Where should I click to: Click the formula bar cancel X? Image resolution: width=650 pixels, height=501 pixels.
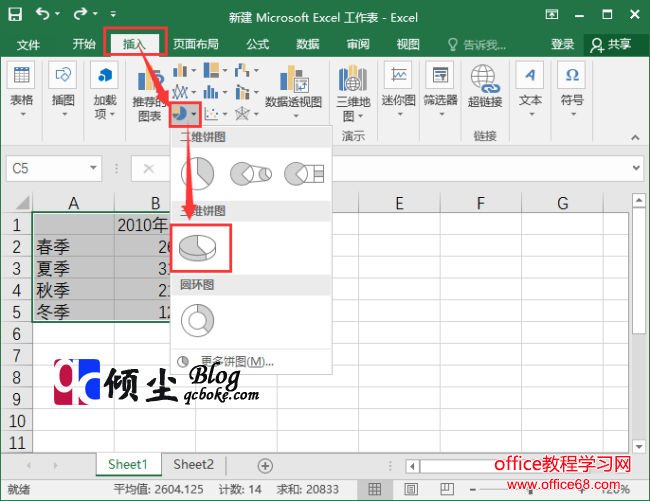[x=148, y=169]
